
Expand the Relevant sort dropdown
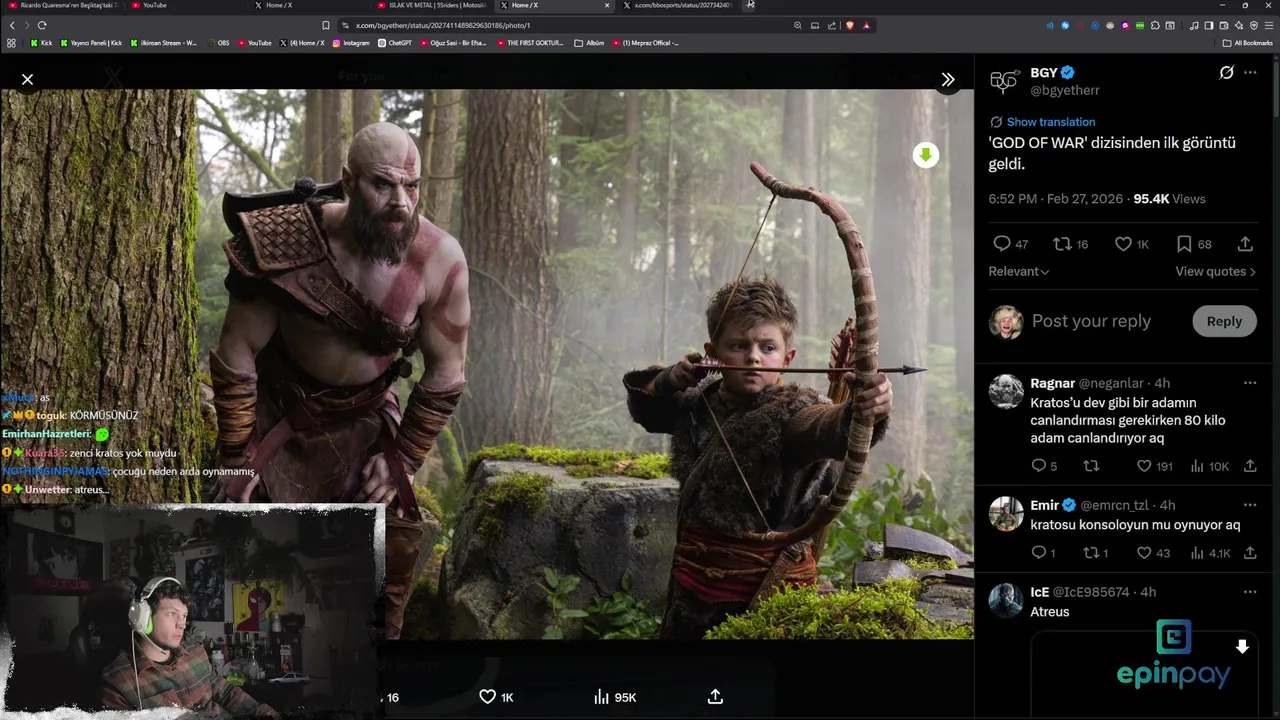tap(1019, 272)
